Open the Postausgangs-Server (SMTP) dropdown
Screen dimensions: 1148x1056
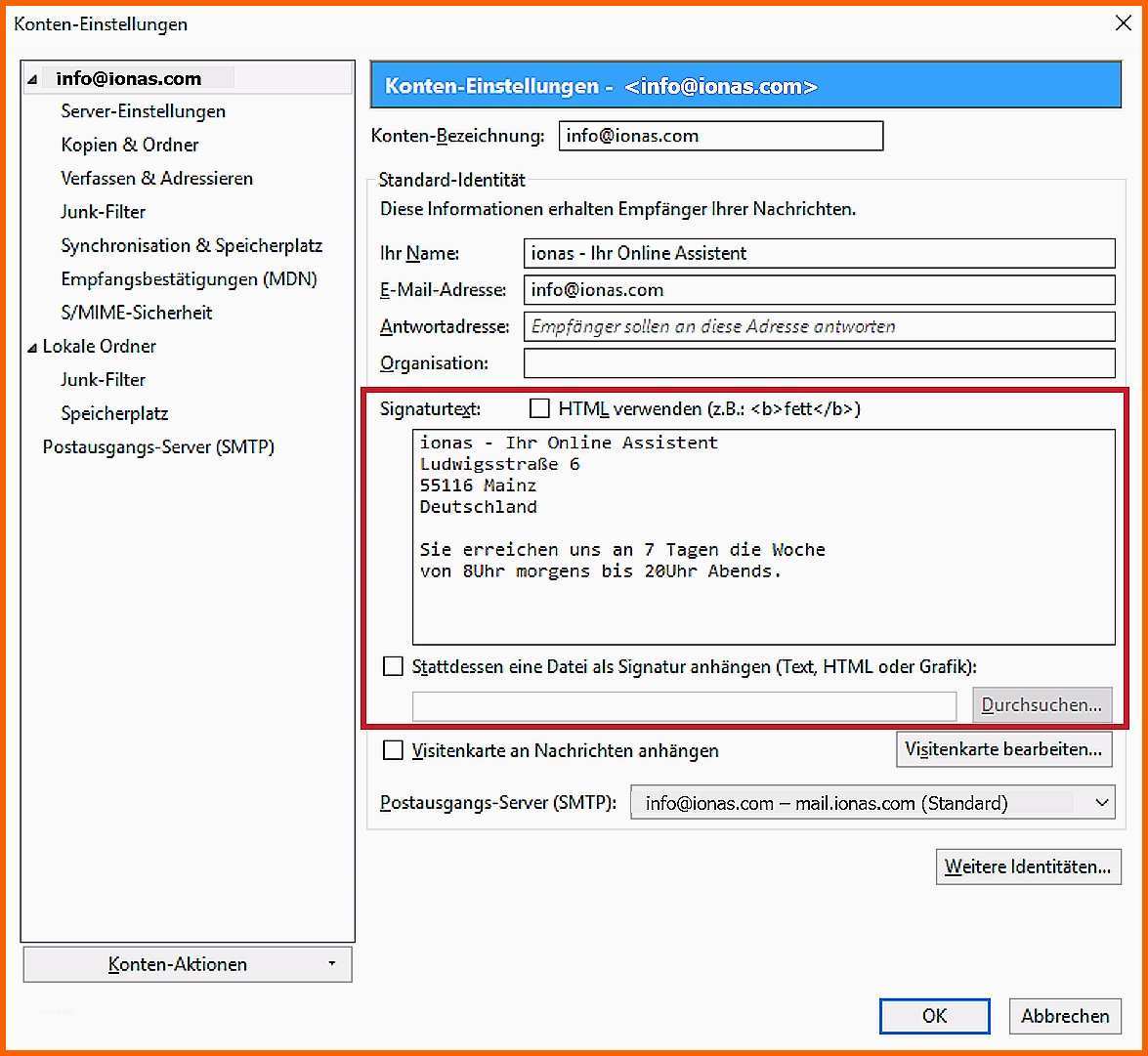click(x=872, y=803)
